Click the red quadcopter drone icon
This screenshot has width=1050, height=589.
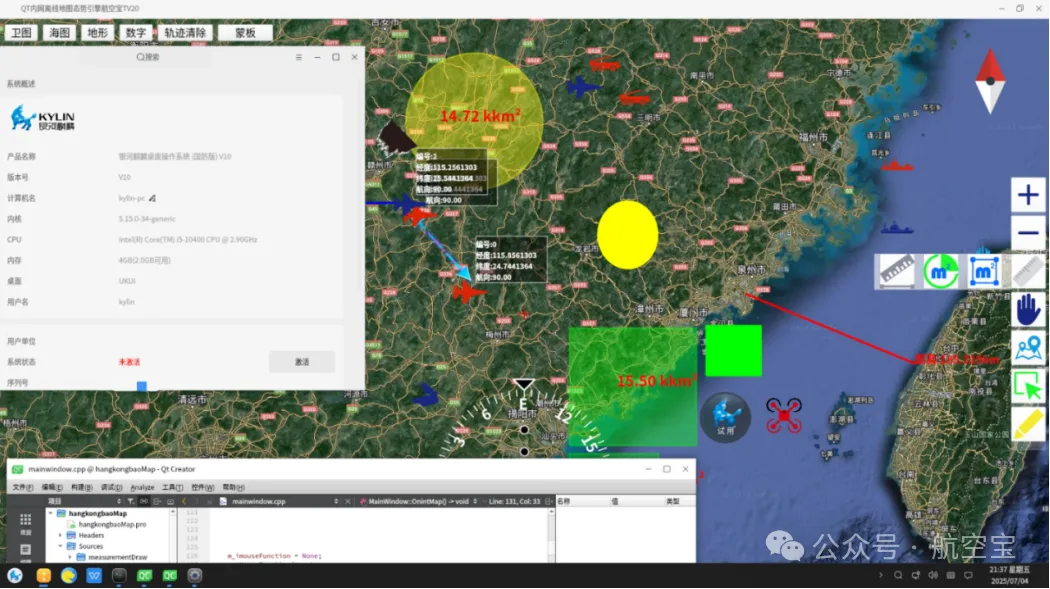[x=784, y=415]
